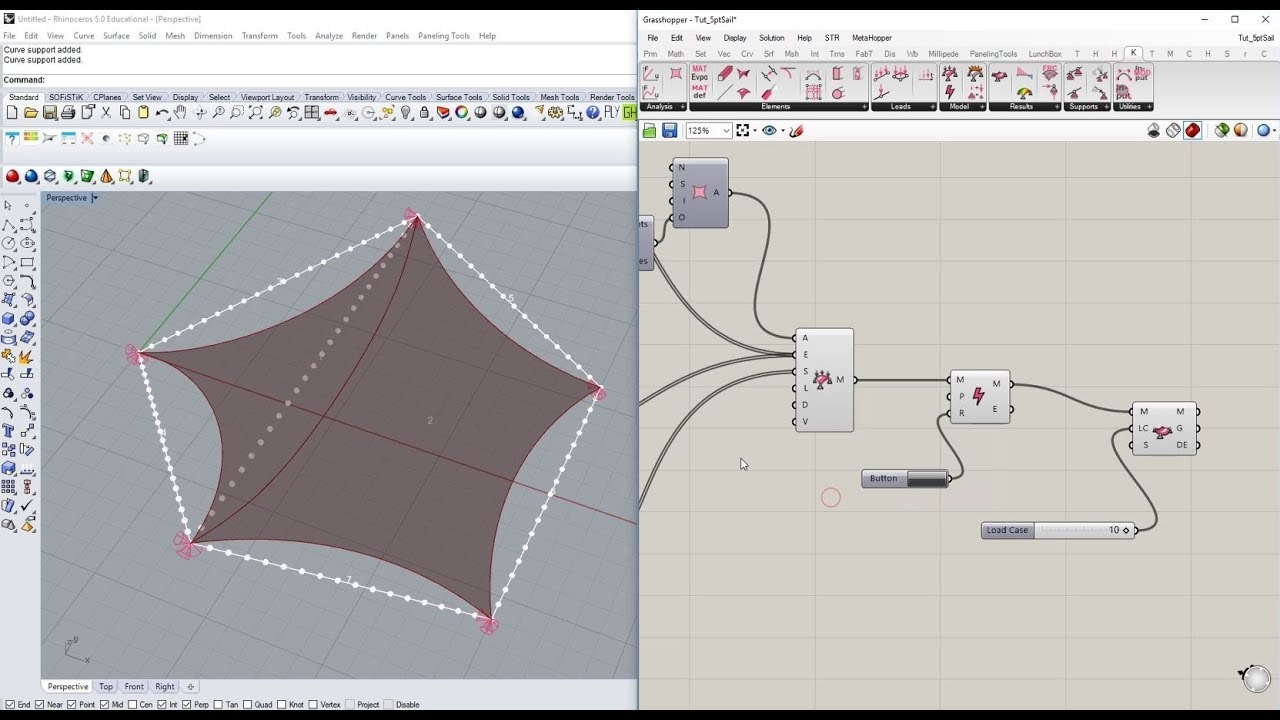
Task: Open the Surface menu in Rhino
Action: coord(116,36)
